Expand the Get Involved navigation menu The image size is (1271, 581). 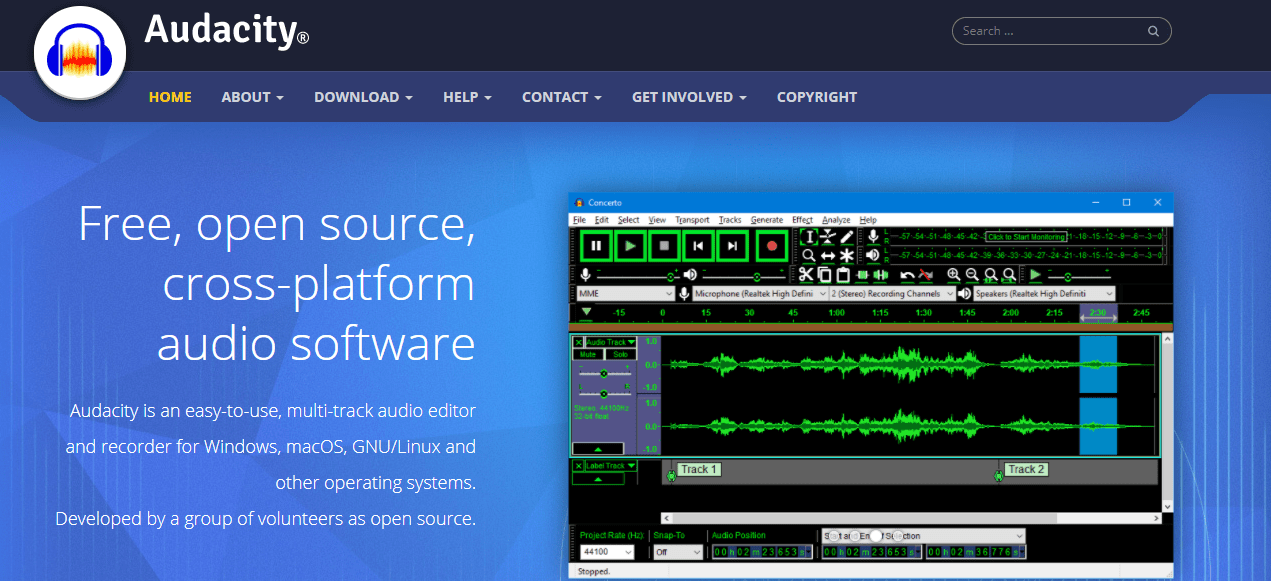(689, 97)
